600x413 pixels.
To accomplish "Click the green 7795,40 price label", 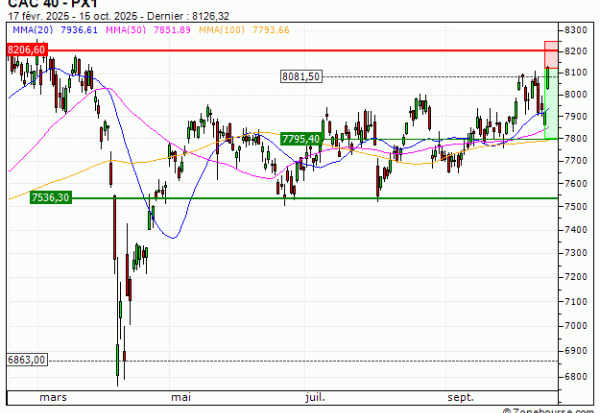I will pyautogui.click(x=300, y=139).
